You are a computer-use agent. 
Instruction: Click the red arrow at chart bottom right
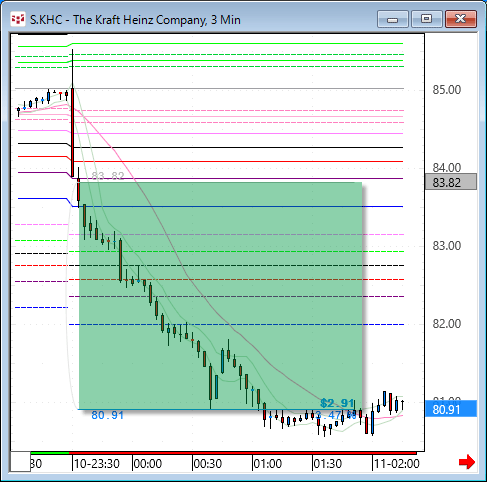point(467,462)
